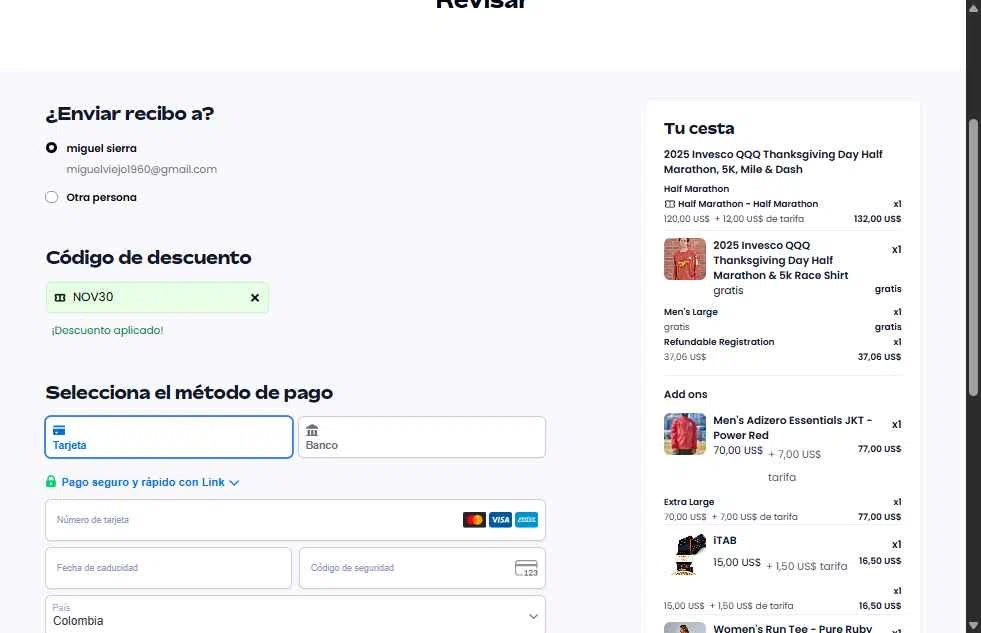Click the 132,00 US$ price
This screenshot has height=633, width=981.
(877, 219)
